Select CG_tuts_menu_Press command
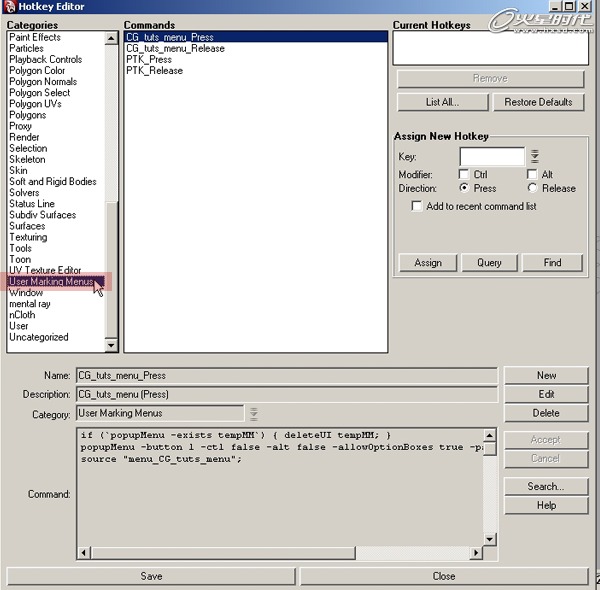The width and height of the screenshot is (600, 590). [x=256, y=37]
